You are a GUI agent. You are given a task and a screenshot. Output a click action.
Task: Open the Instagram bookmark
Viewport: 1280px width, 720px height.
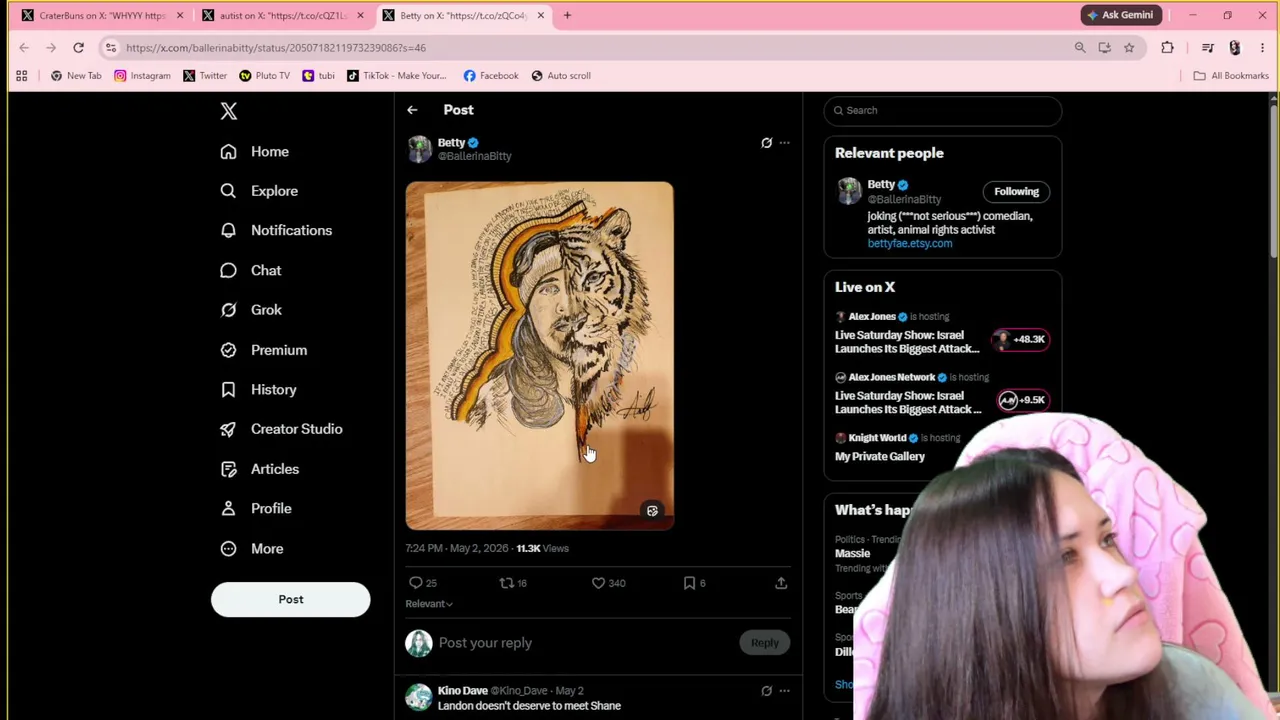[142, 76]
